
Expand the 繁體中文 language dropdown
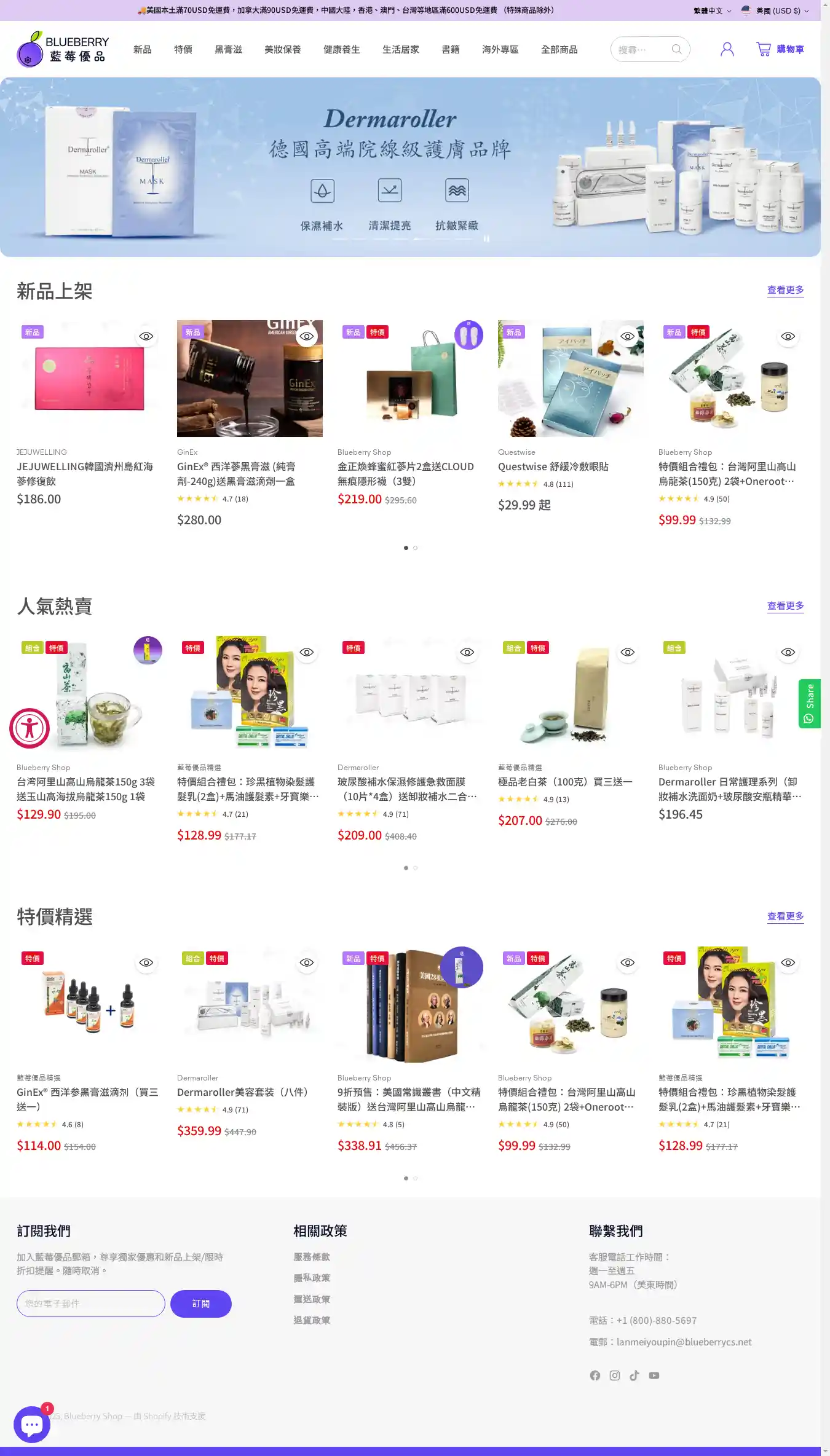[712, 10]
